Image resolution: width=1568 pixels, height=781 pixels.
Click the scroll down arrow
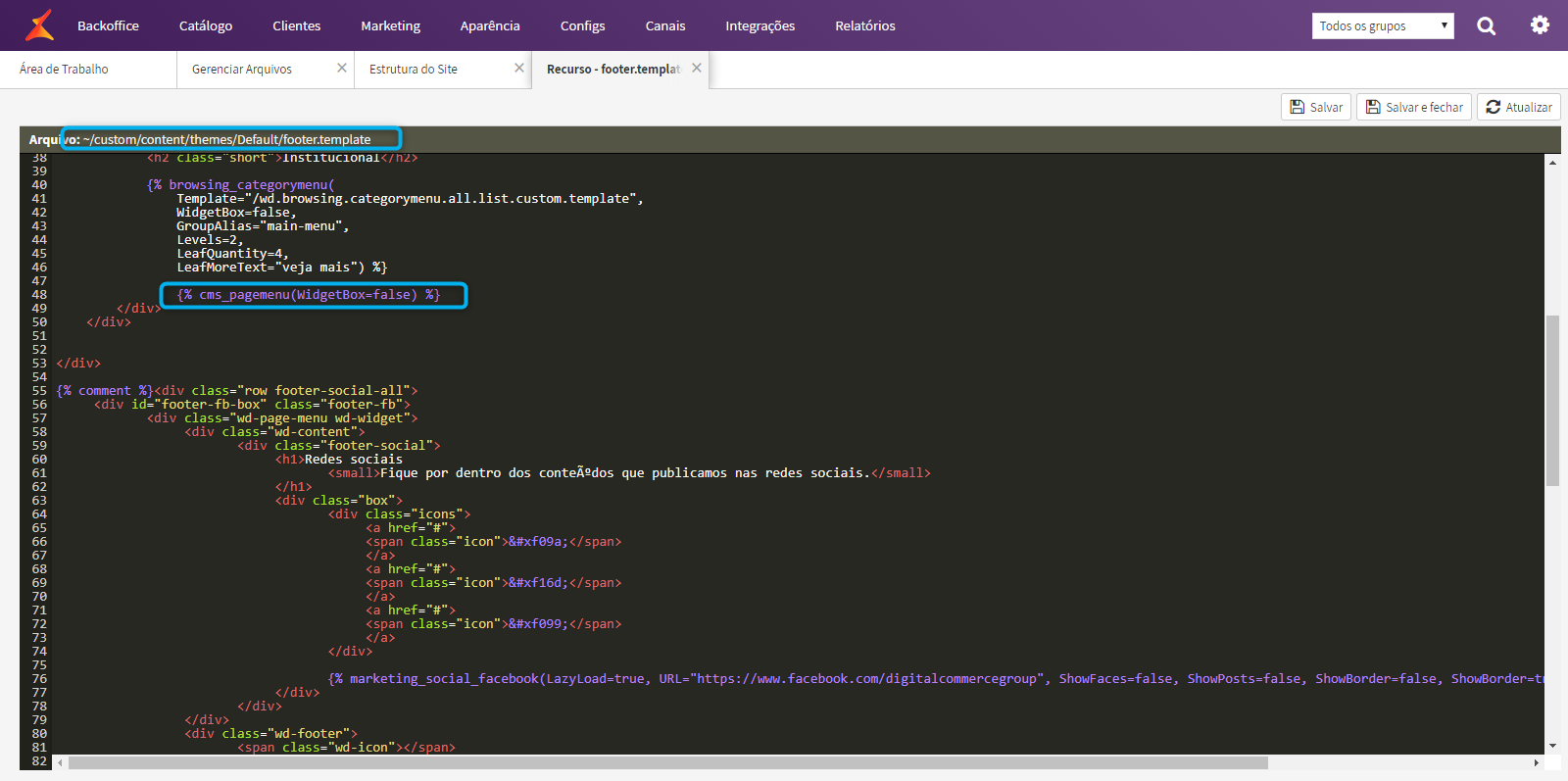pos(1552,747)
